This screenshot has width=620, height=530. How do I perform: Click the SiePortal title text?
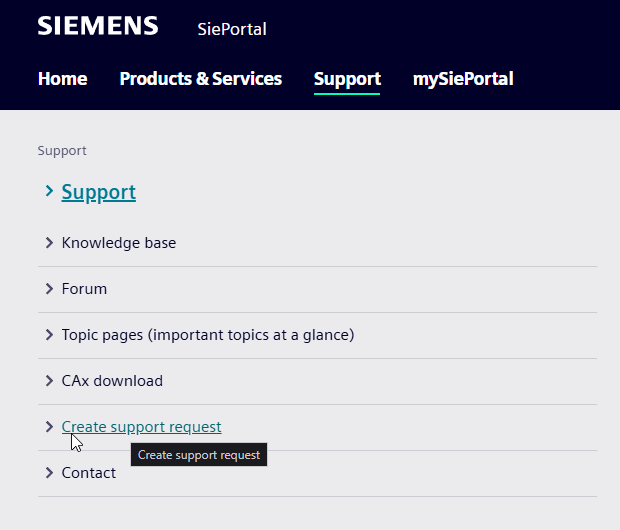[x=232, y=29]
